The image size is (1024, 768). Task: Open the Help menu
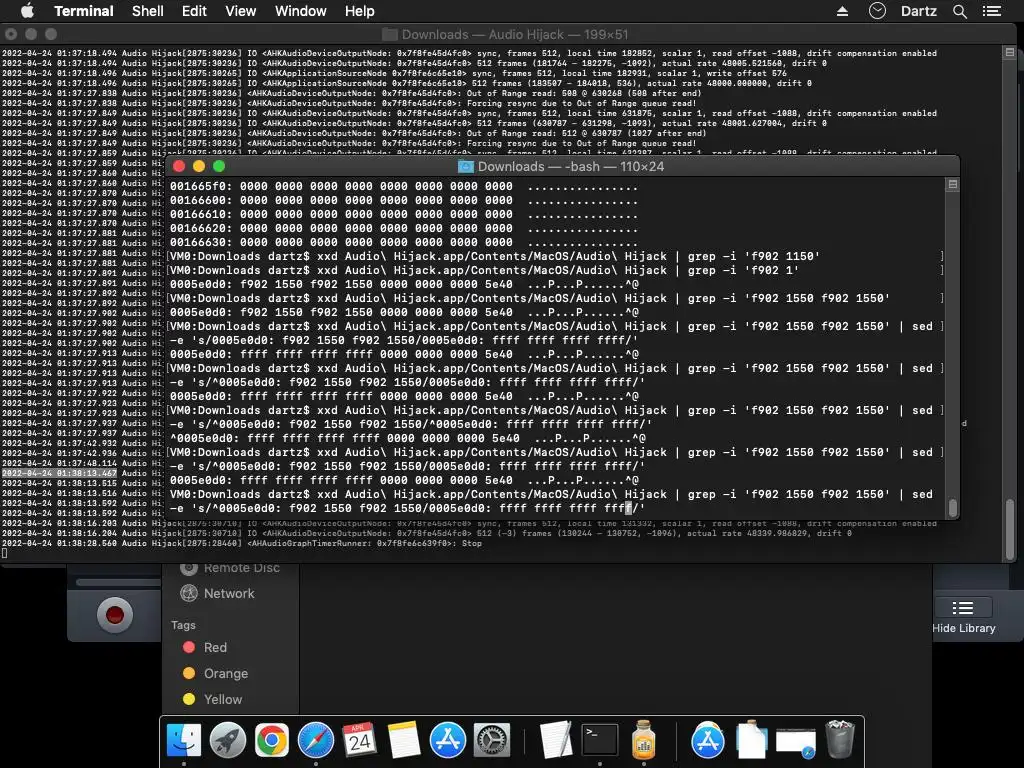[x=360, y=11]
